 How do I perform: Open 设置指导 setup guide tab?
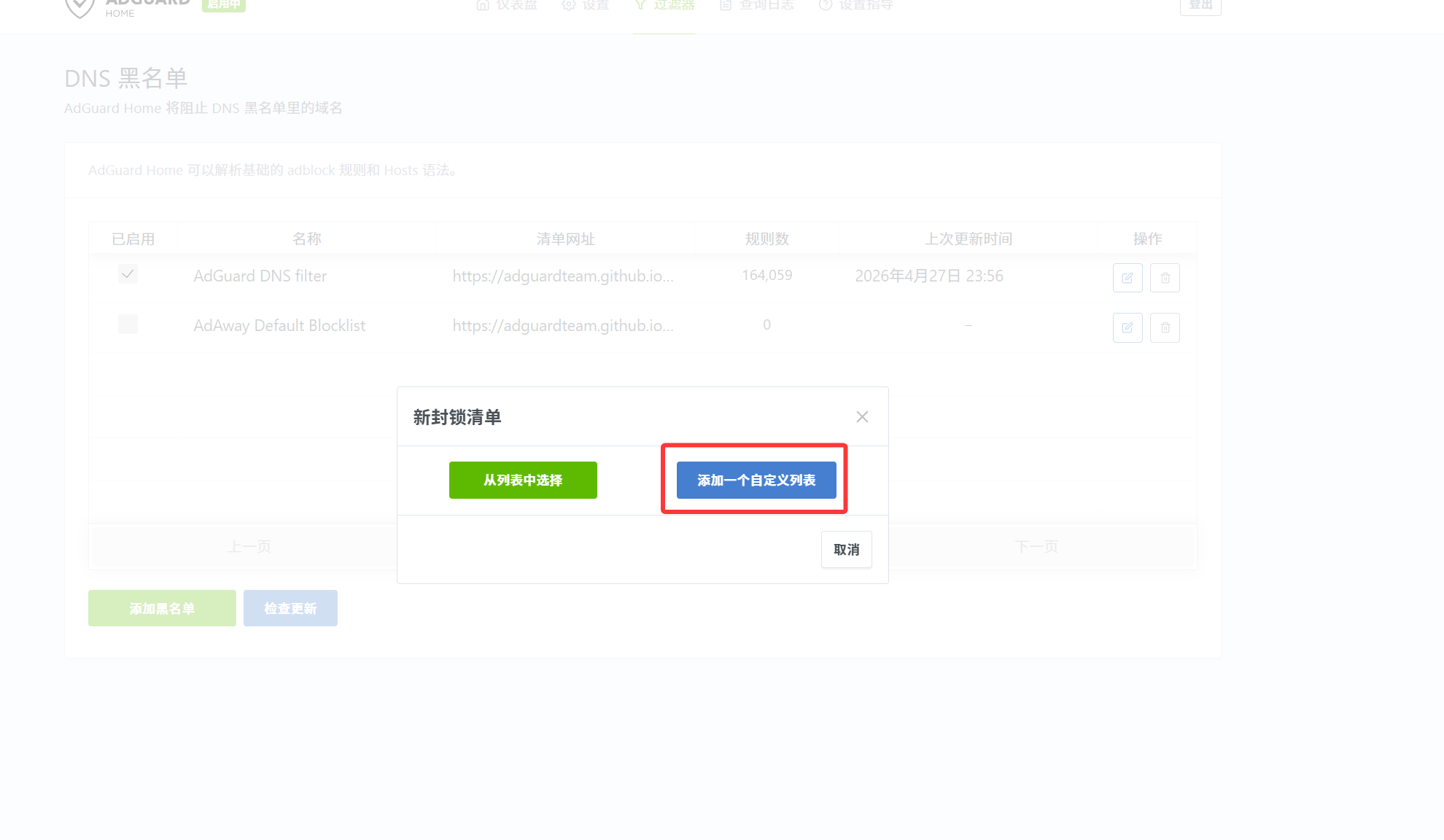click(856, 6)
